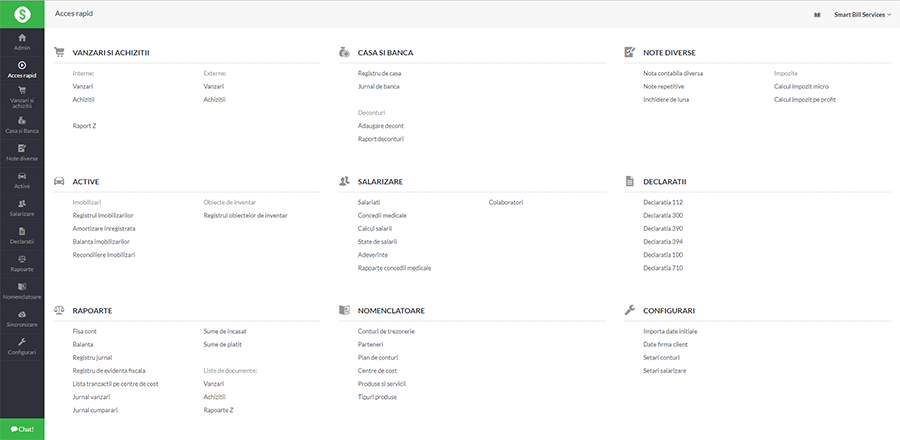Click Sincronizare cloud icon in sidebar

(22, 319)
